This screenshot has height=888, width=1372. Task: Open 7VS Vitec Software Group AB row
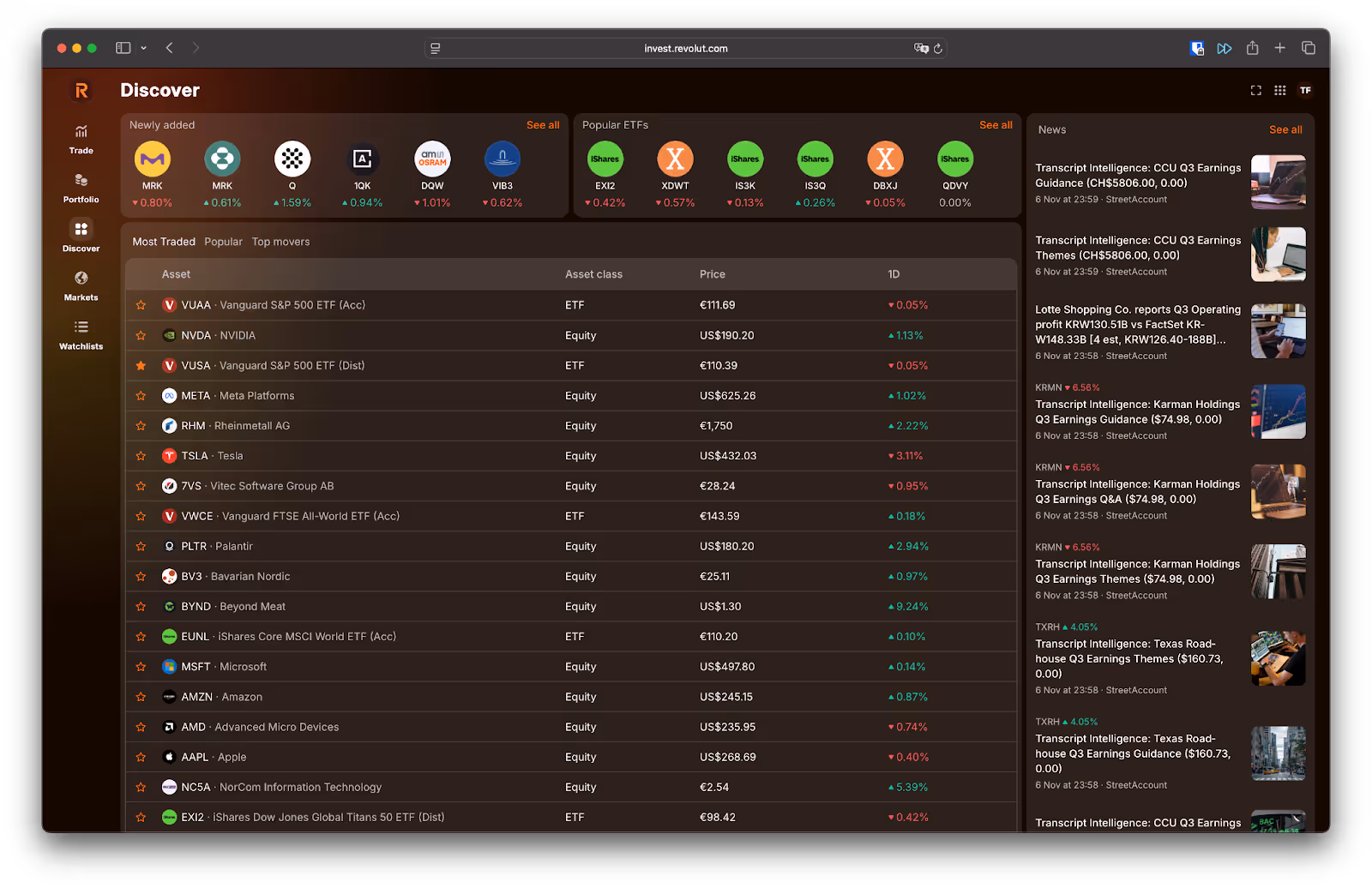tap(570, 486)
